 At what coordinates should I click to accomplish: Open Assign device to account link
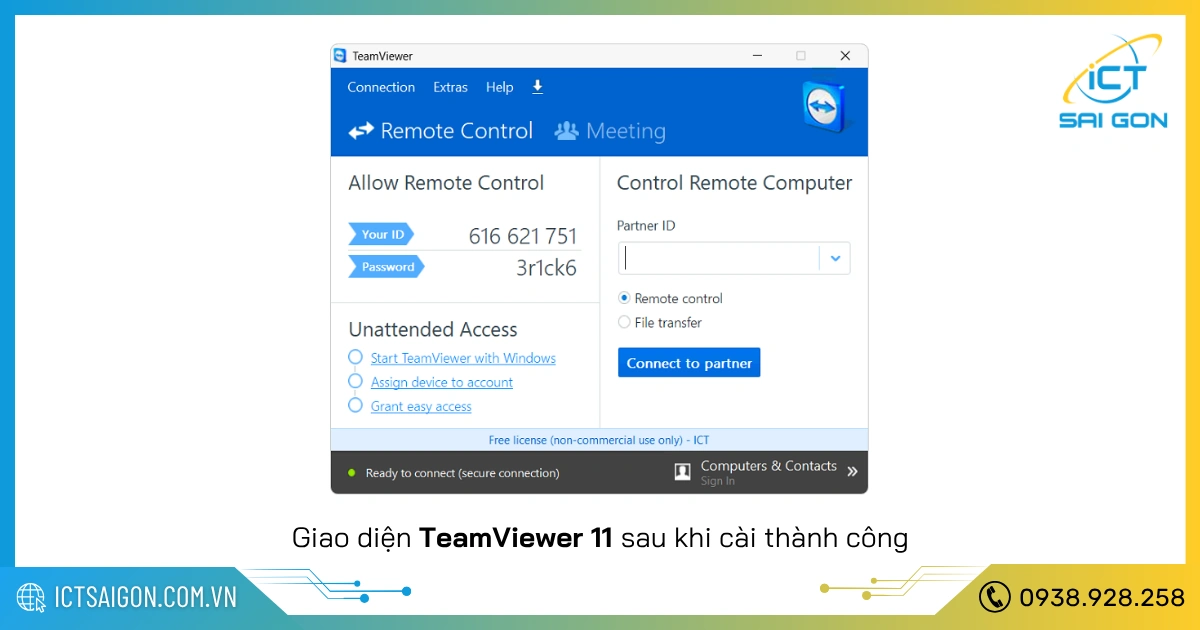click(x=442, y=382)
